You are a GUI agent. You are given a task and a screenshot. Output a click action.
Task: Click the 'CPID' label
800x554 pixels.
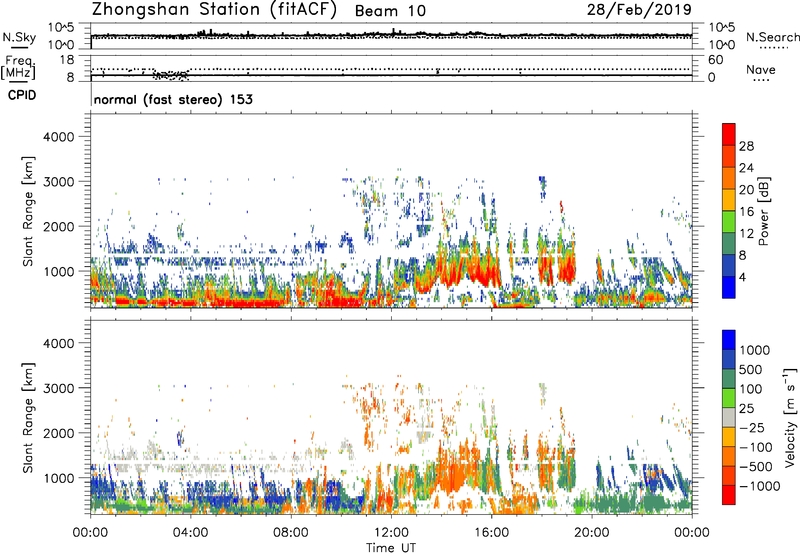(22, 95)
